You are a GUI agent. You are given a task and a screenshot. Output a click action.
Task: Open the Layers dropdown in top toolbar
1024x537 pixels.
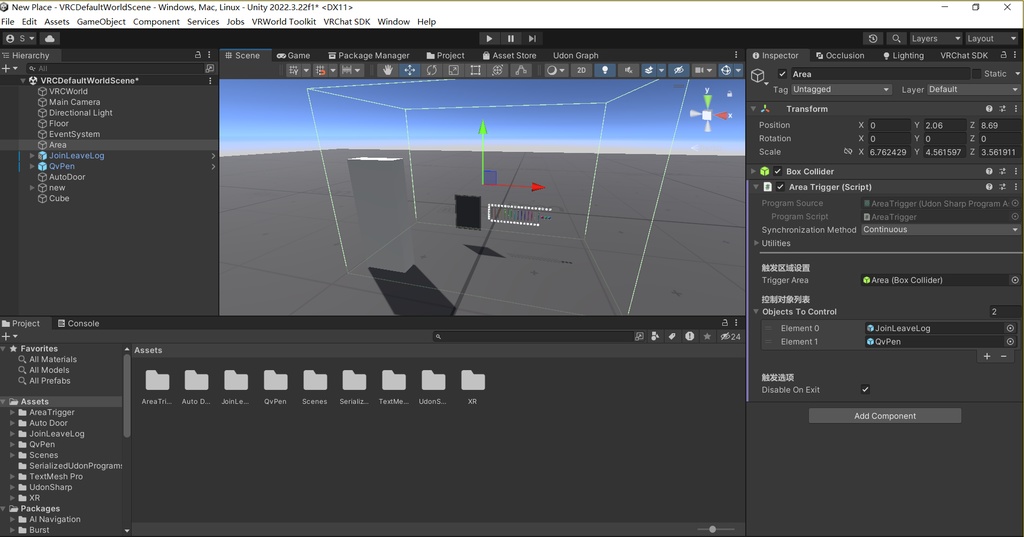pos(935,39)
